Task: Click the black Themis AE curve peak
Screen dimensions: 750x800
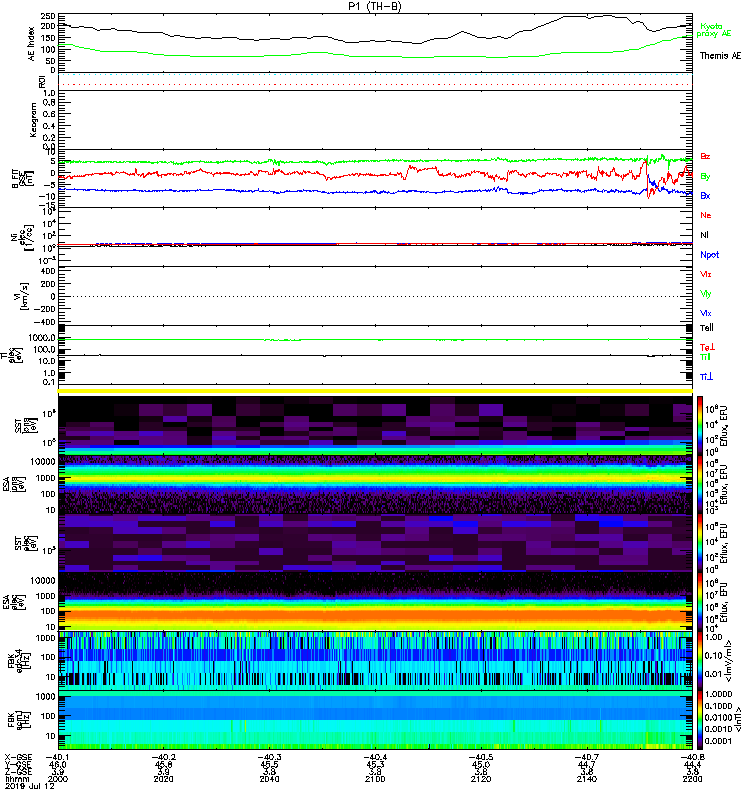Action: coord(606,15)
